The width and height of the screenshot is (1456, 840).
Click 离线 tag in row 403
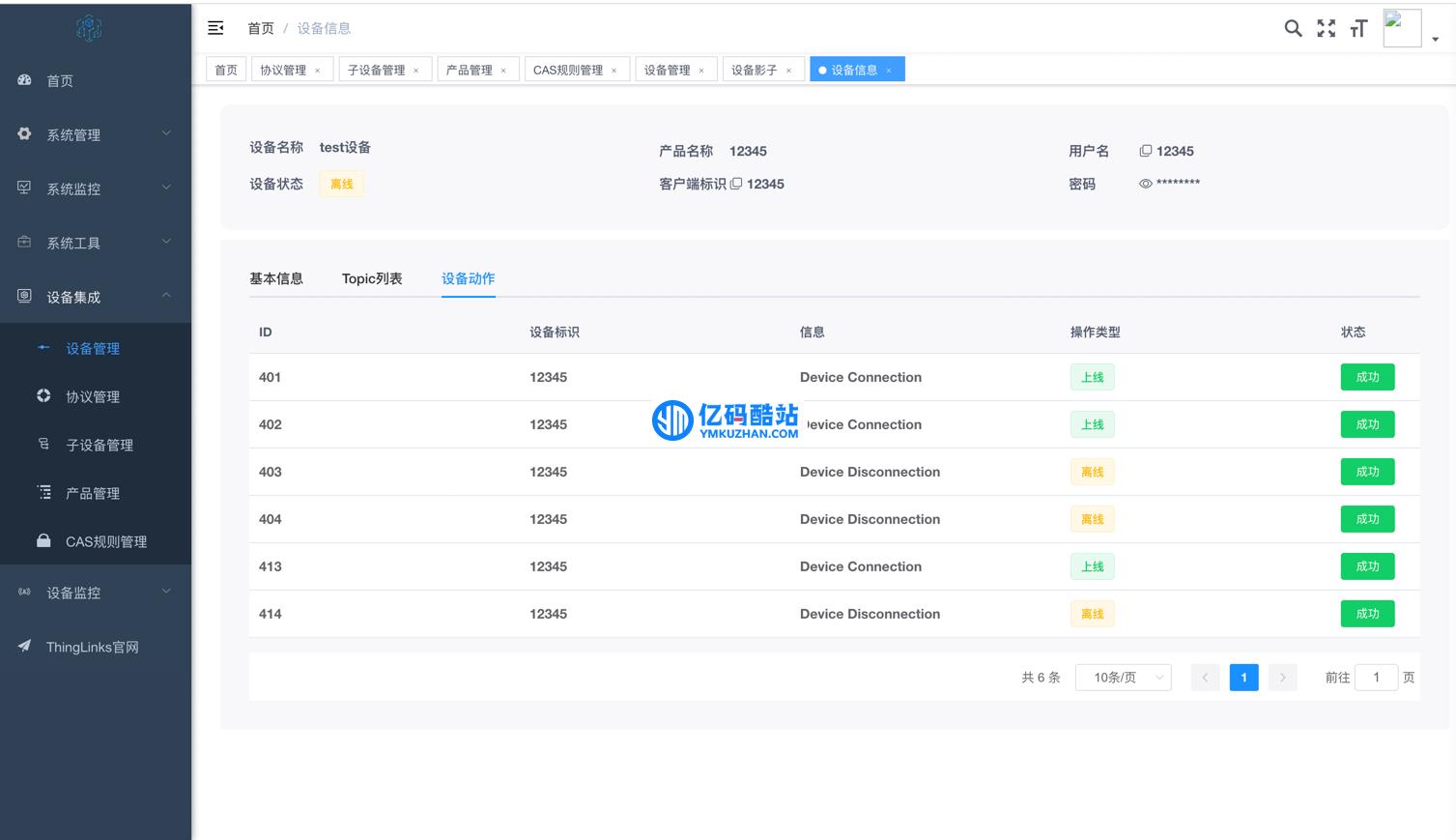(x=1093, y=472)
